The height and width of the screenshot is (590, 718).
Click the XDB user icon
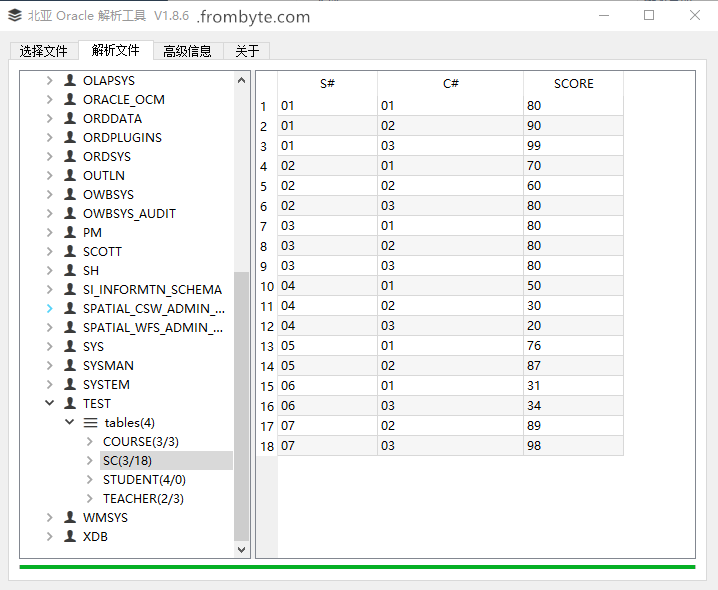click(x=70, y=536)
